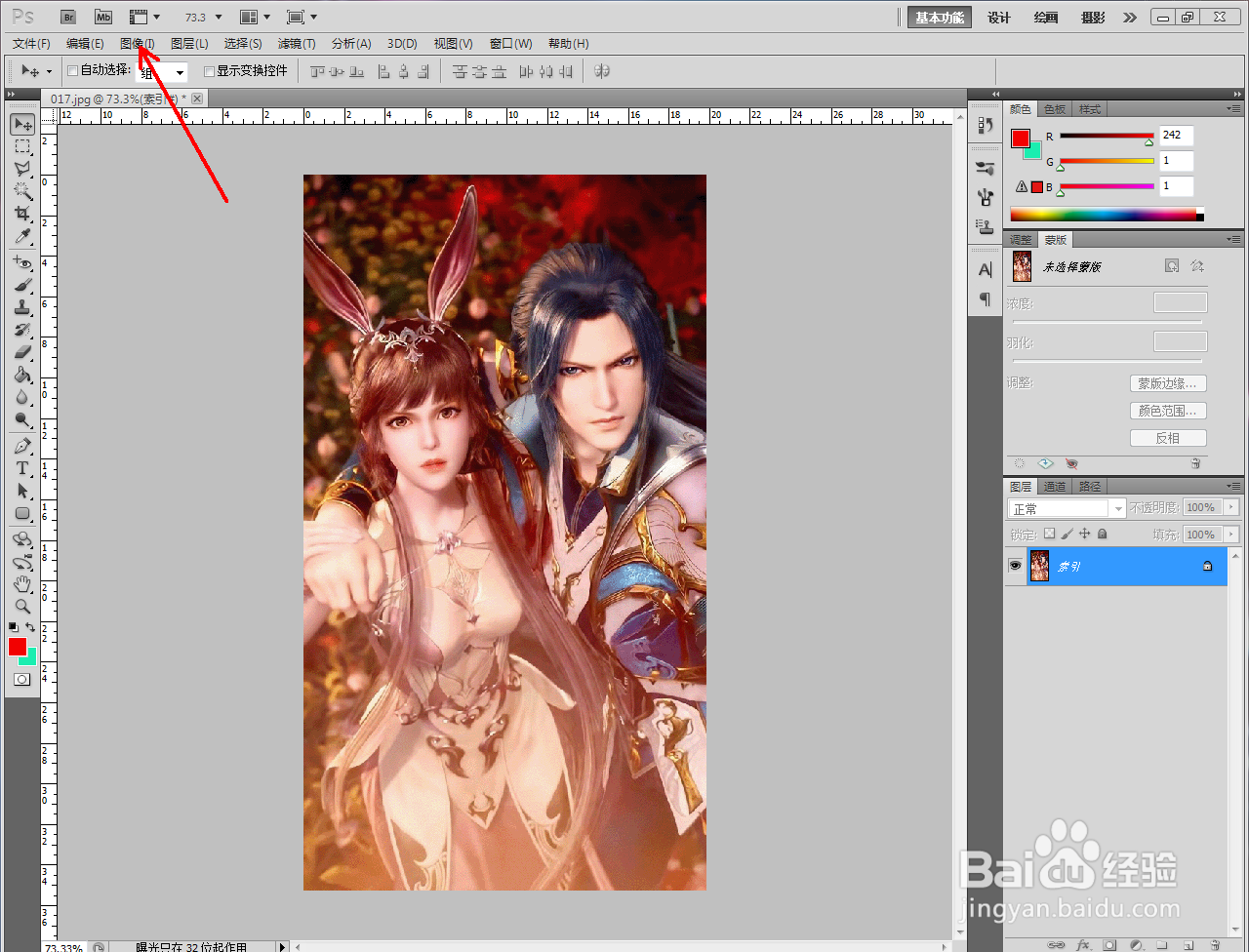Reset default foreground and background colors

pos(14,627)
